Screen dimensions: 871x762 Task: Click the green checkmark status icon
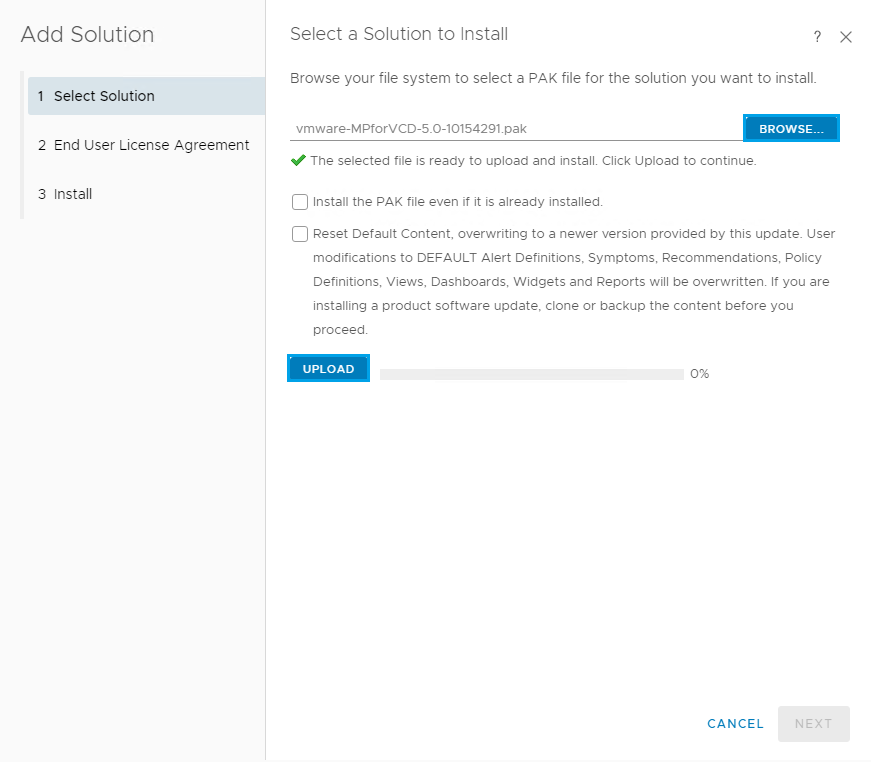click(298, 160)
